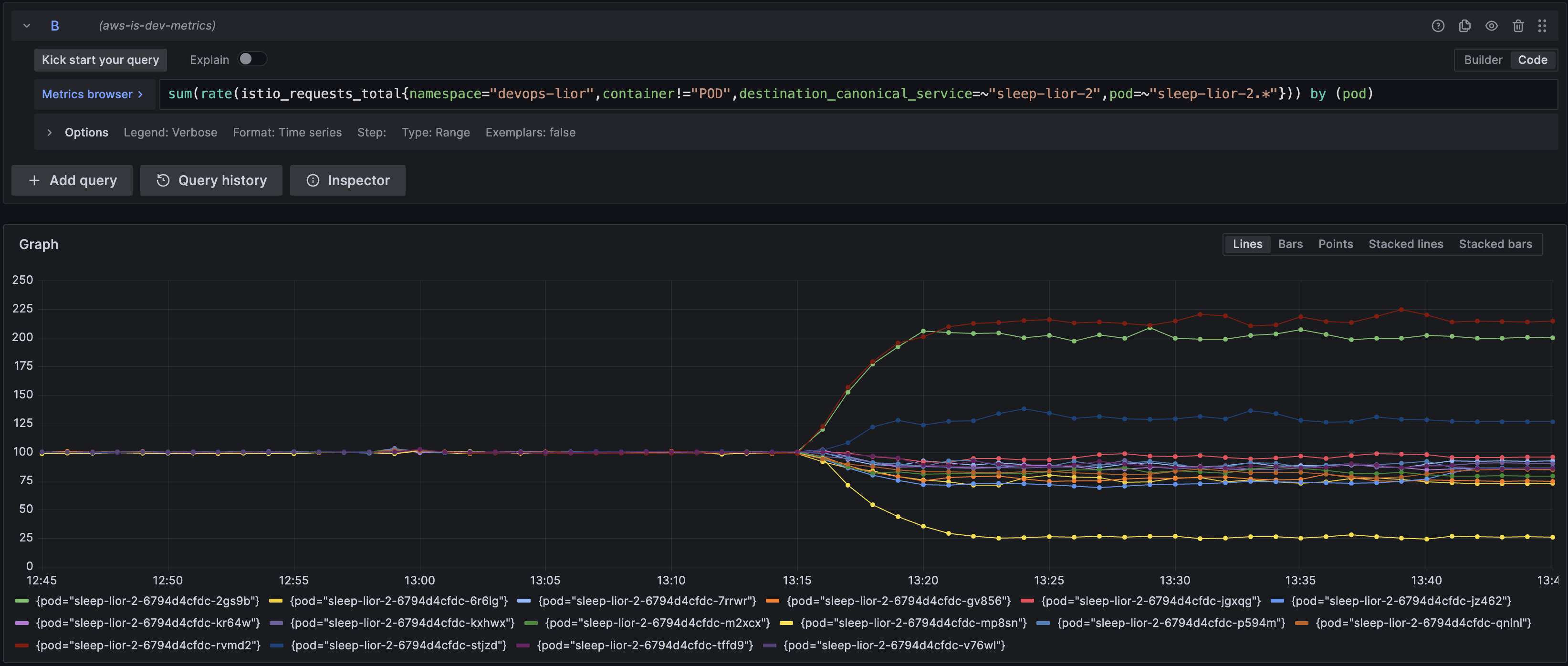Click the Type: Range option text
This screenshot has height=666, width=1568.
click(x=436, y=132)
